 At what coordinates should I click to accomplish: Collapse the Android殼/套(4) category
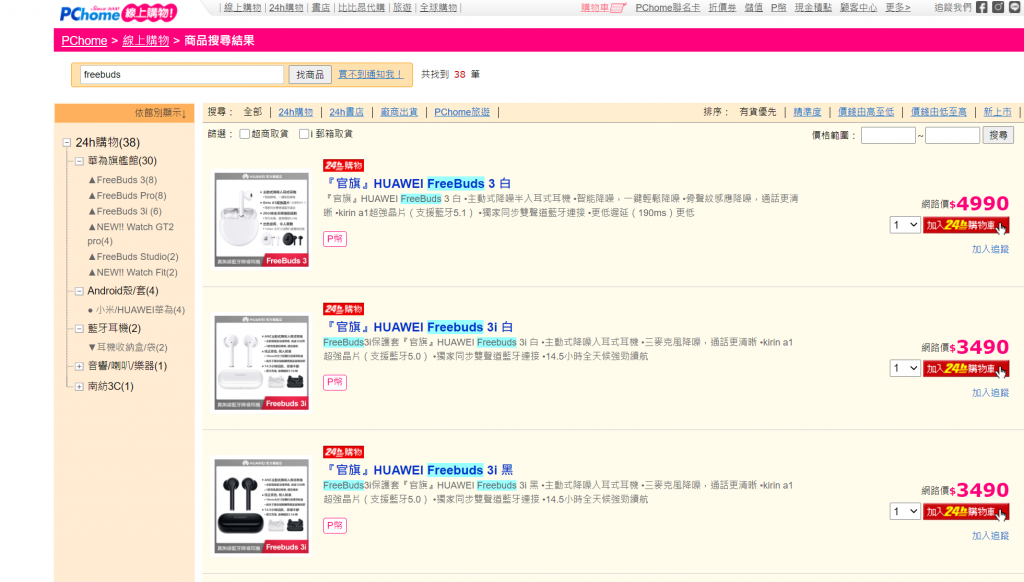79,291
